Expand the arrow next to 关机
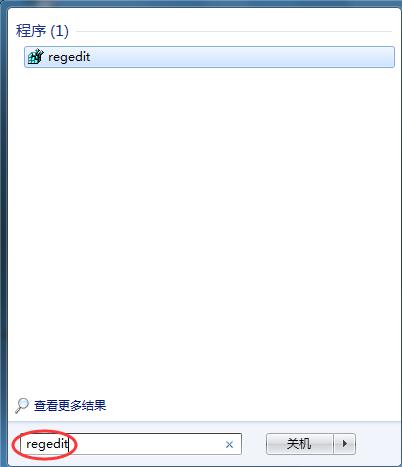Screen dimensions: 402x467 [345, 444]
